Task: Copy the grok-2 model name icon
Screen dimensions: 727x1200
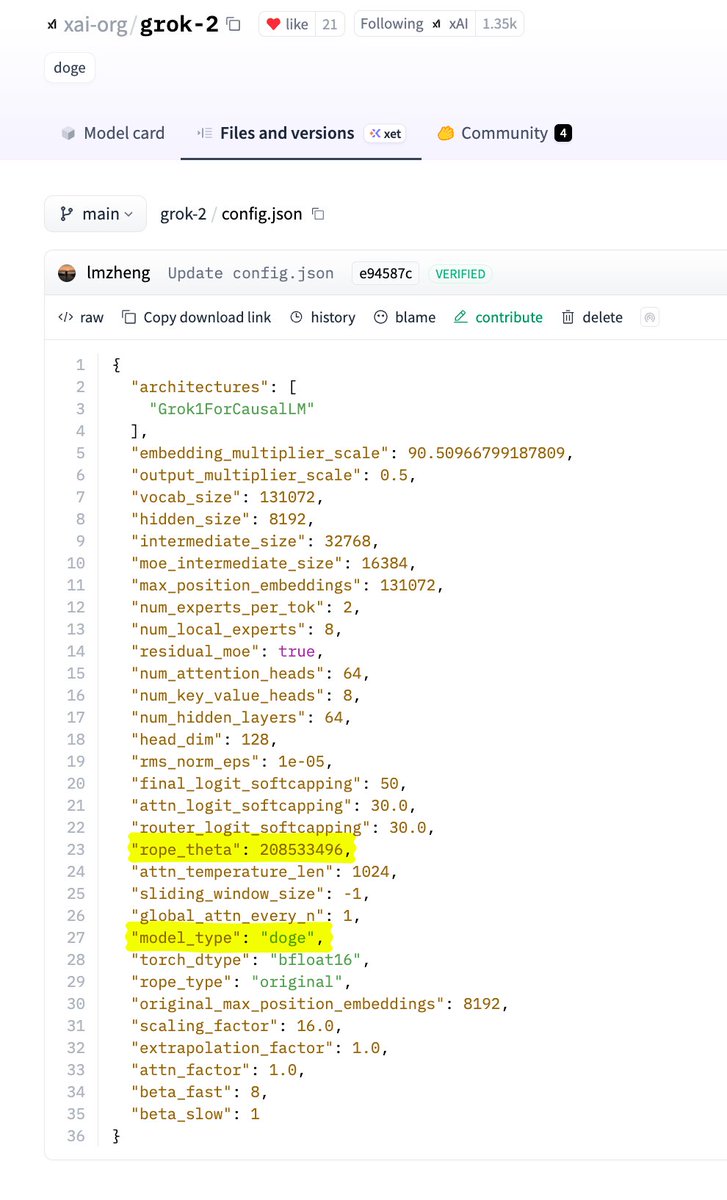Action: pyautogui.click(x=233, y=24)
